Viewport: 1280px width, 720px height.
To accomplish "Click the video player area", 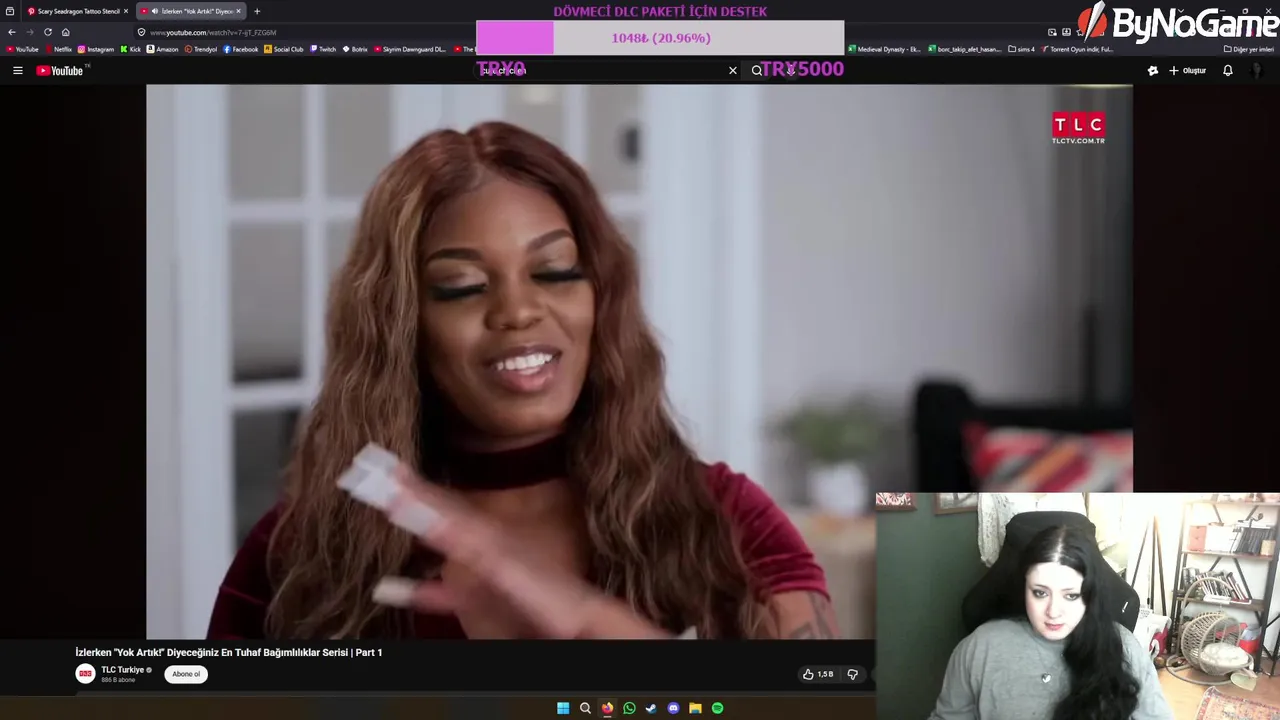I will pyautogui.click(x=639, y=361).
